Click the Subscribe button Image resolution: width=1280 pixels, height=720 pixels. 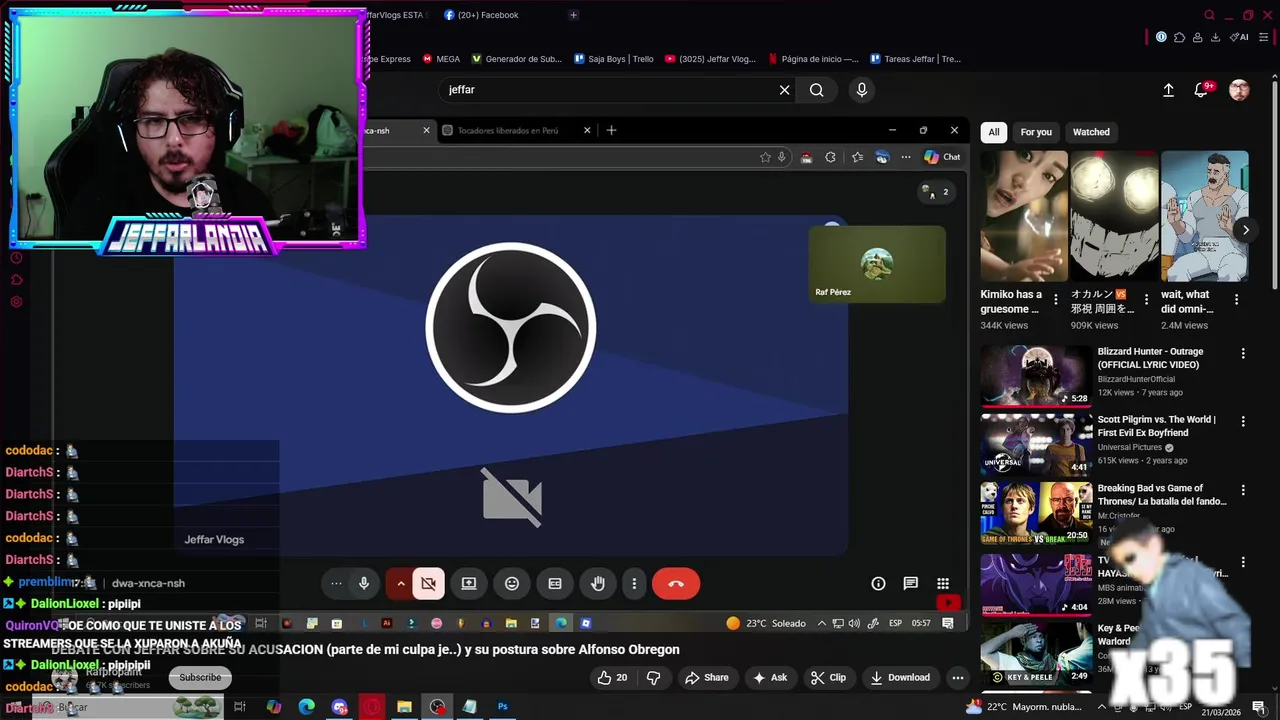point(200,677)
